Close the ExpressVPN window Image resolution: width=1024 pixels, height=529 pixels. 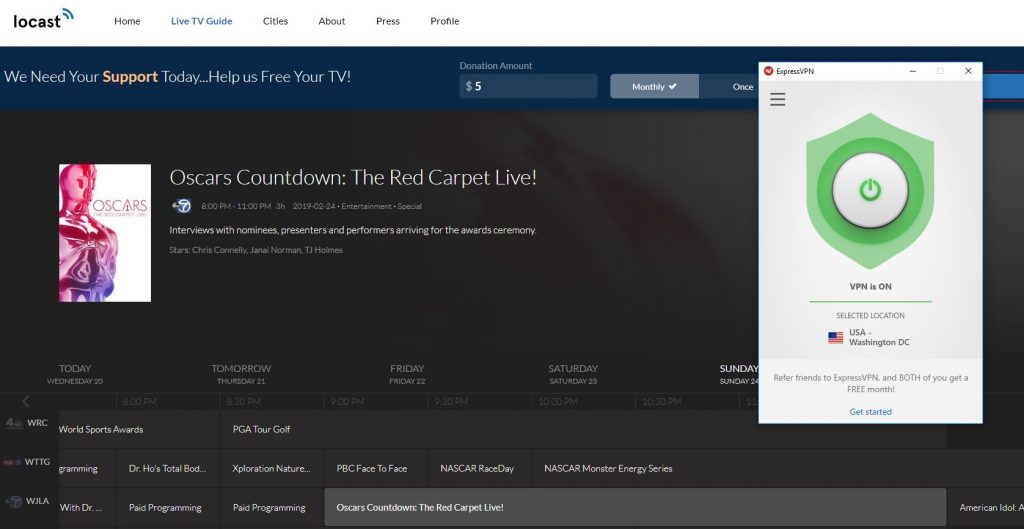(968, 71)
